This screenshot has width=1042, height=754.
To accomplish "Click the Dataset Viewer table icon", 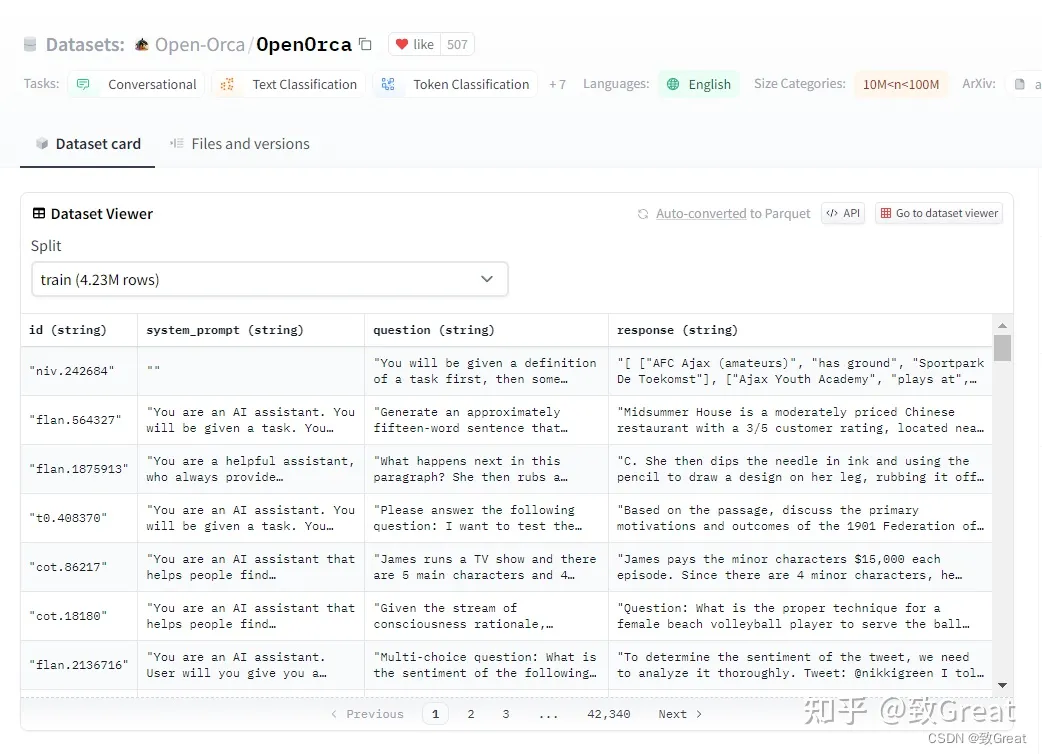I will click(39, 213).
